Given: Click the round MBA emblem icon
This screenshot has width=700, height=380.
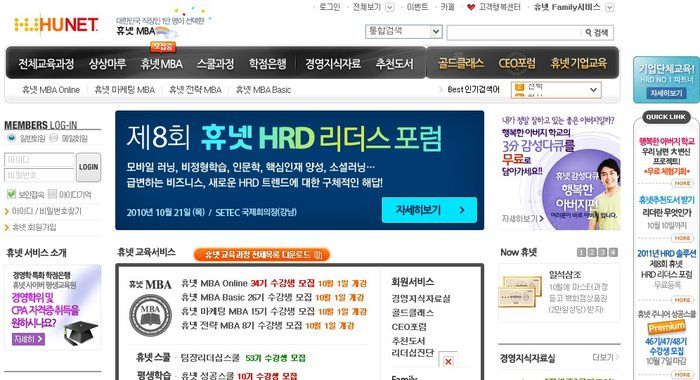Looking at the screenshot, I should (150, 315).
